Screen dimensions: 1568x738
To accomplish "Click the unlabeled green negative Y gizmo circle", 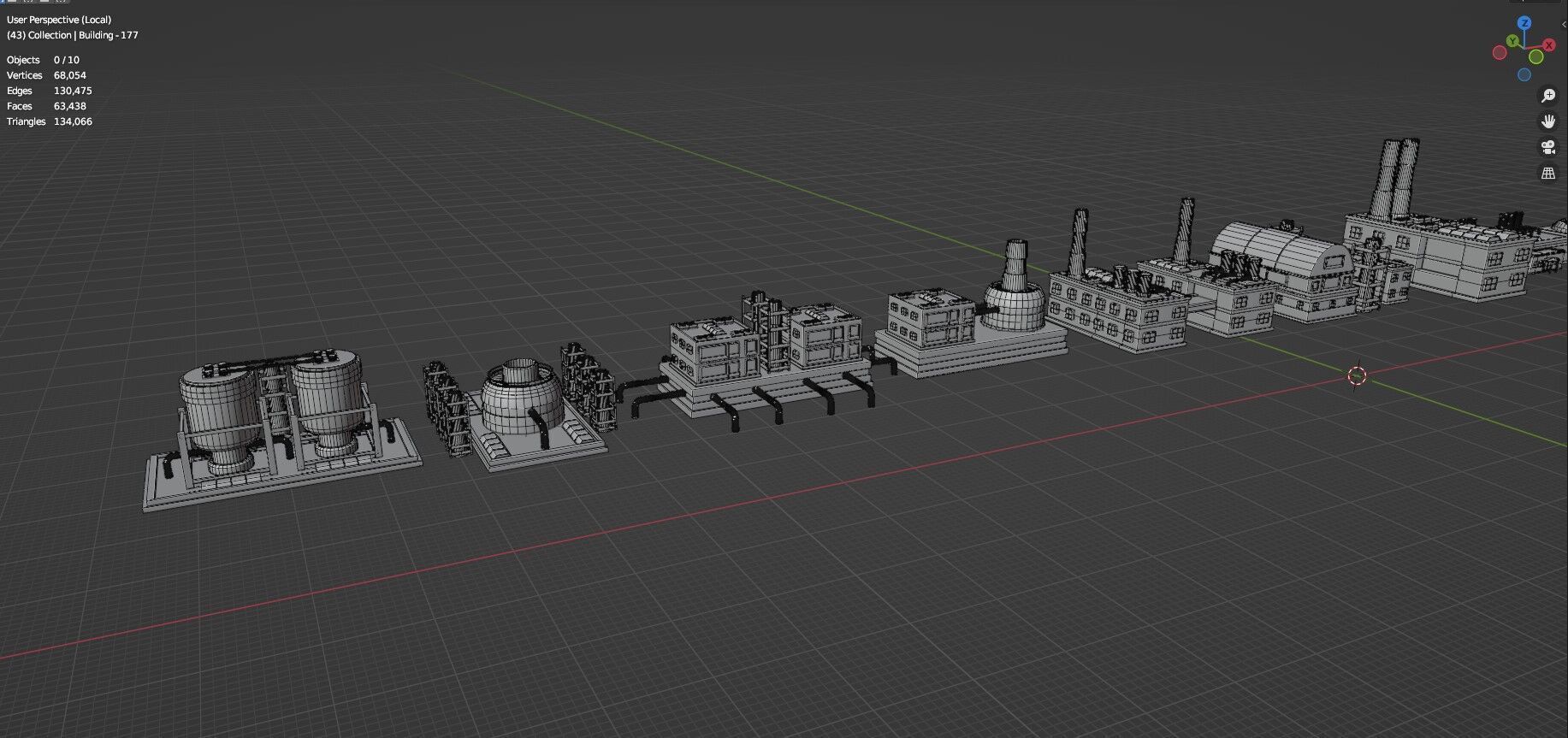I will (x=1535, y=57).
